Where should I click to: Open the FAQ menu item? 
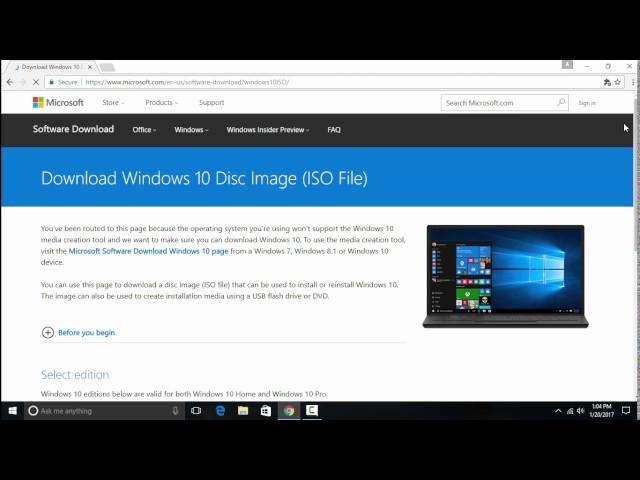(334, 130)
